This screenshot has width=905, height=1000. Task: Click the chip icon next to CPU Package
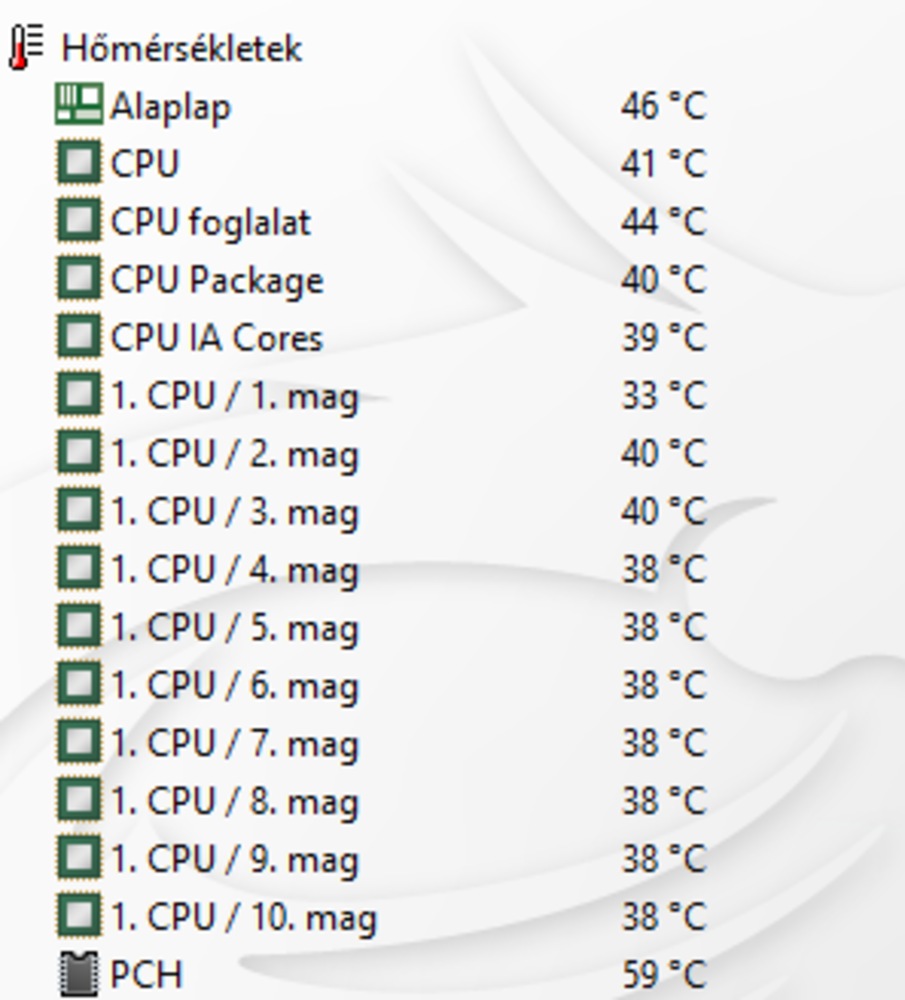(78, 278)
